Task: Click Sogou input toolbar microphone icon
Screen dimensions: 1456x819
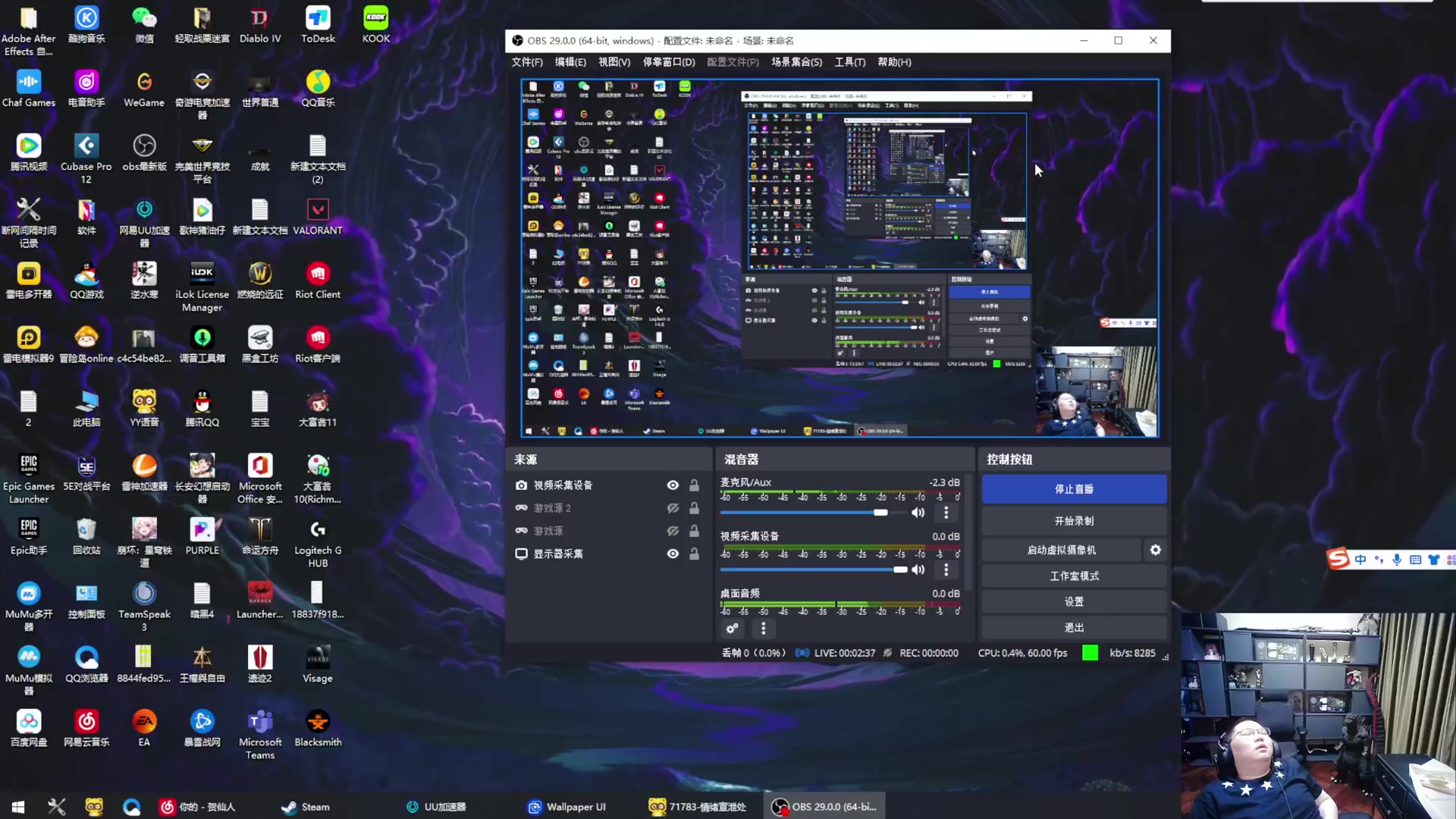Action: 1397,560
